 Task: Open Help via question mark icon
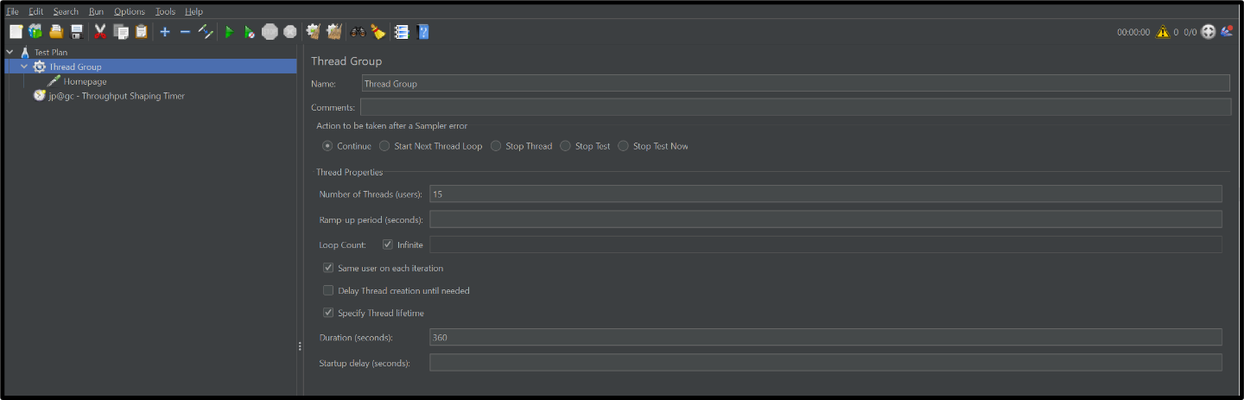point(423,32)
